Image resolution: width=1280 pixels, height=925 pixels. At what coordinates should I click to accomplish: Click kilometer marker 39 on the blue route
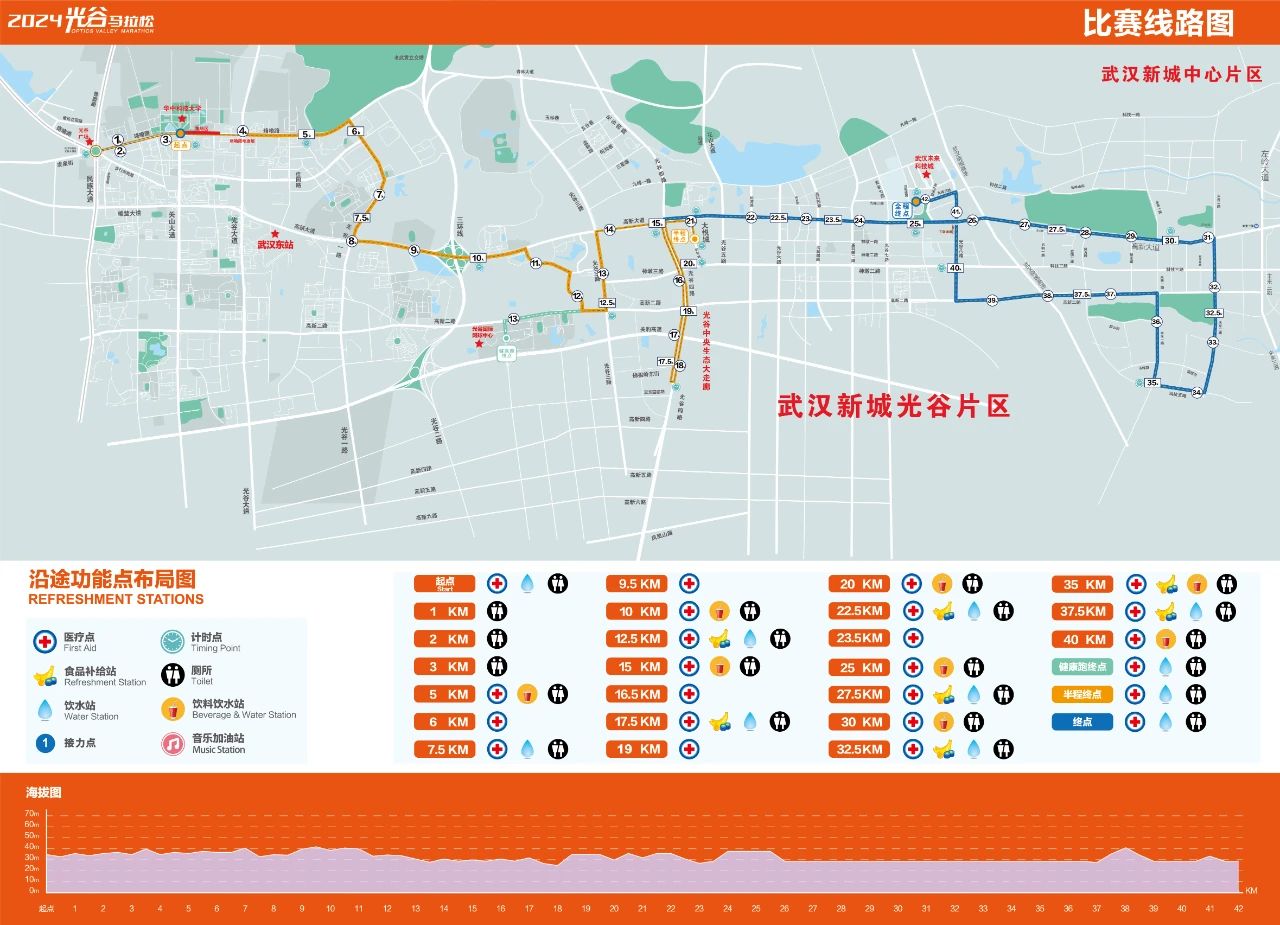[x=991, y=300]
